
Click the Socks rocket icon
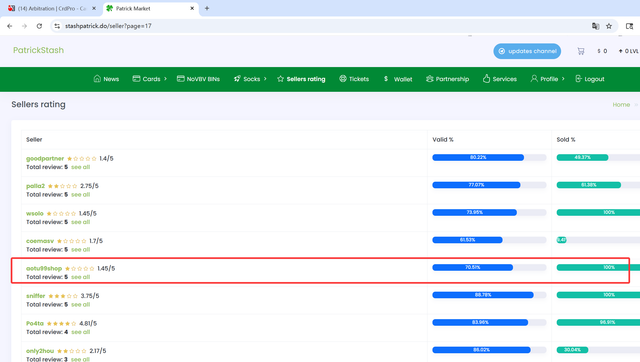pos(237,78)
